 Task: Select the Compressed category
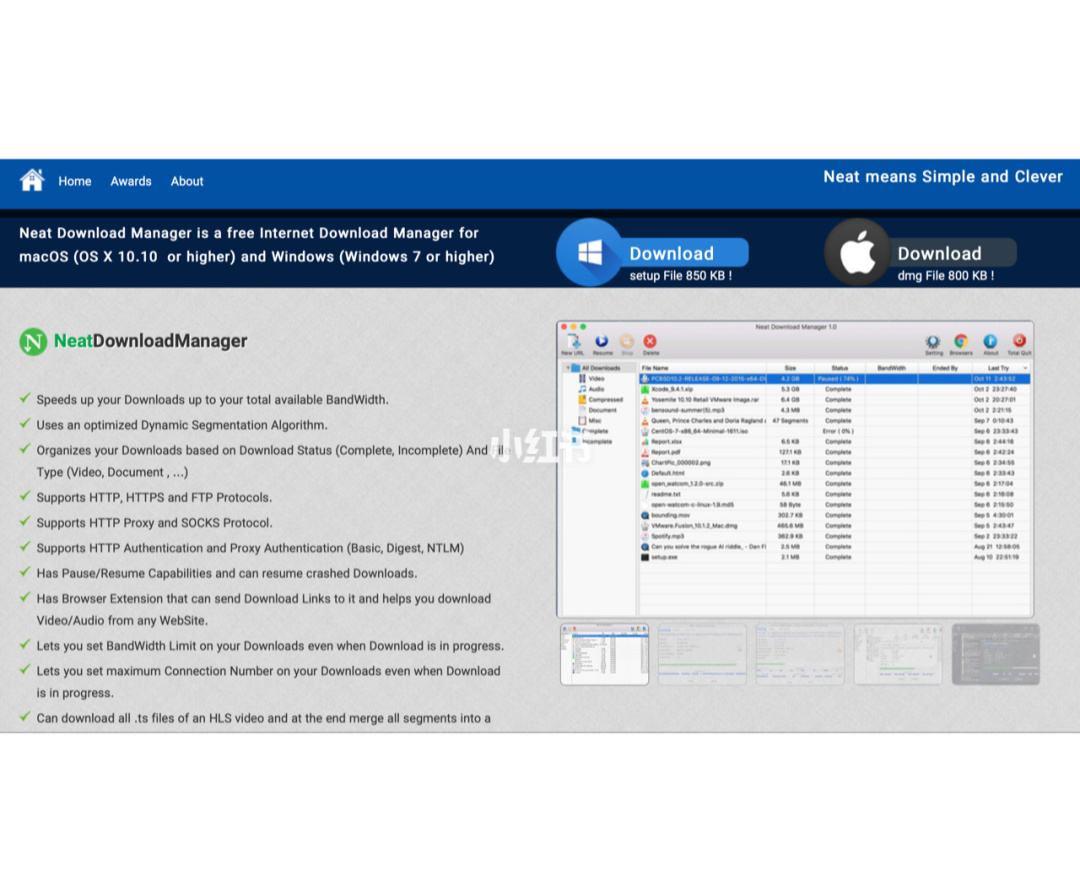pyautogui.click(x=601, y=400)
